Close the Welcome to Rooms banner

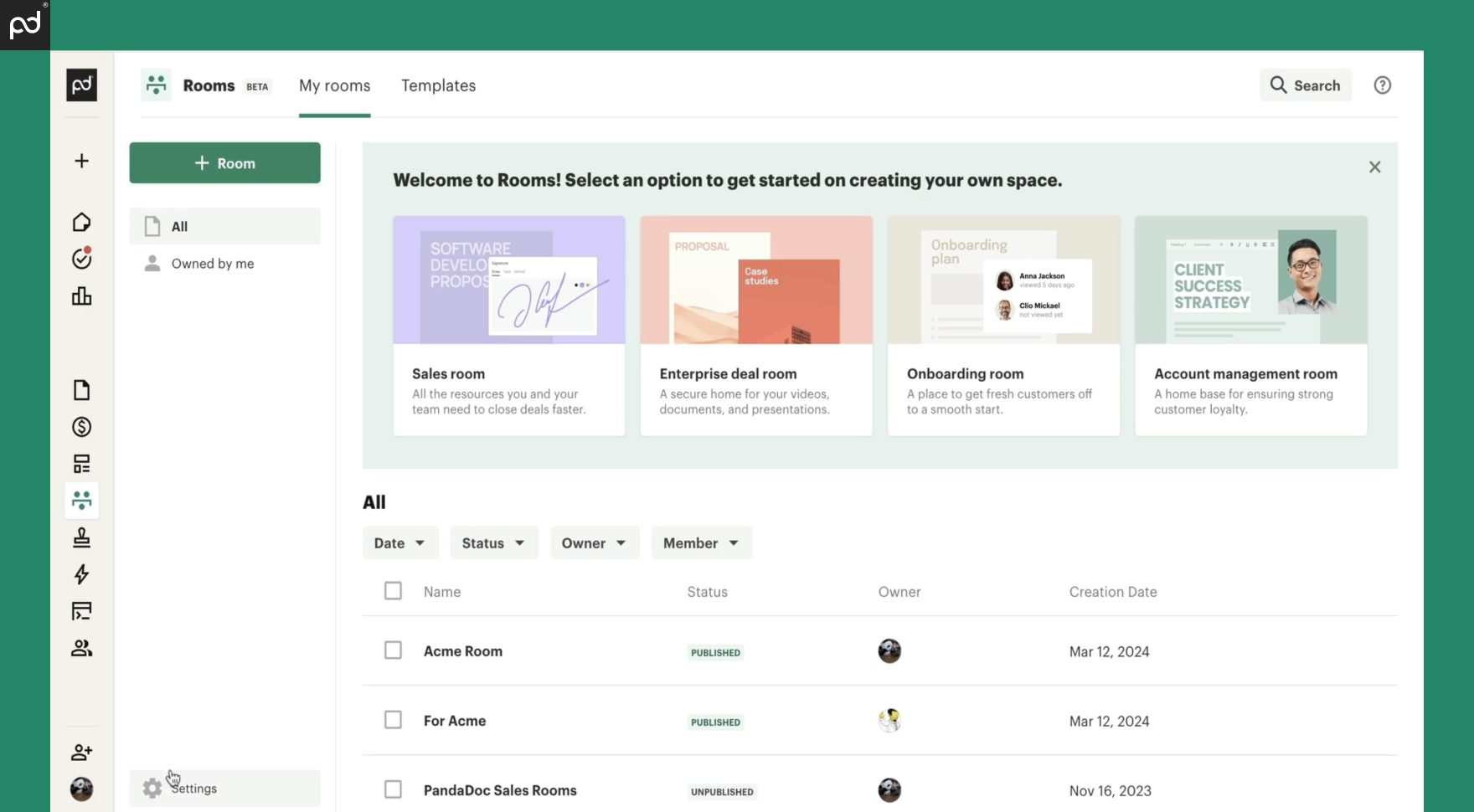[1374, 167]
